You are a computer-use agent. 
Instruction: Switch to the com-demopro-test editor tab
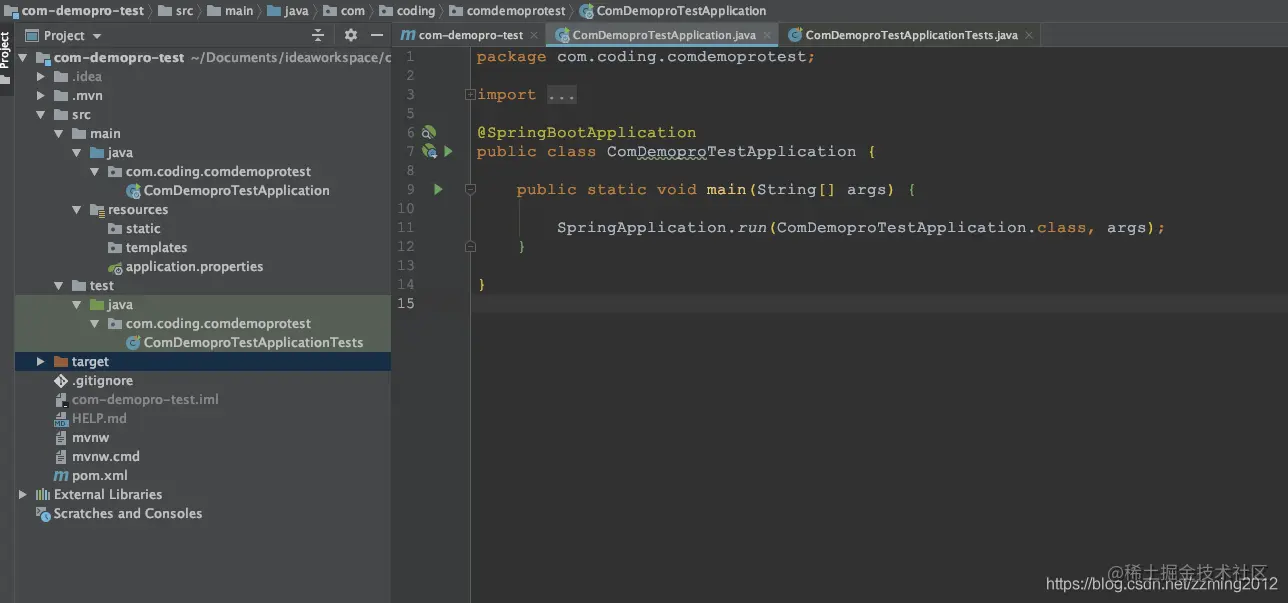[x=461, y=35]
